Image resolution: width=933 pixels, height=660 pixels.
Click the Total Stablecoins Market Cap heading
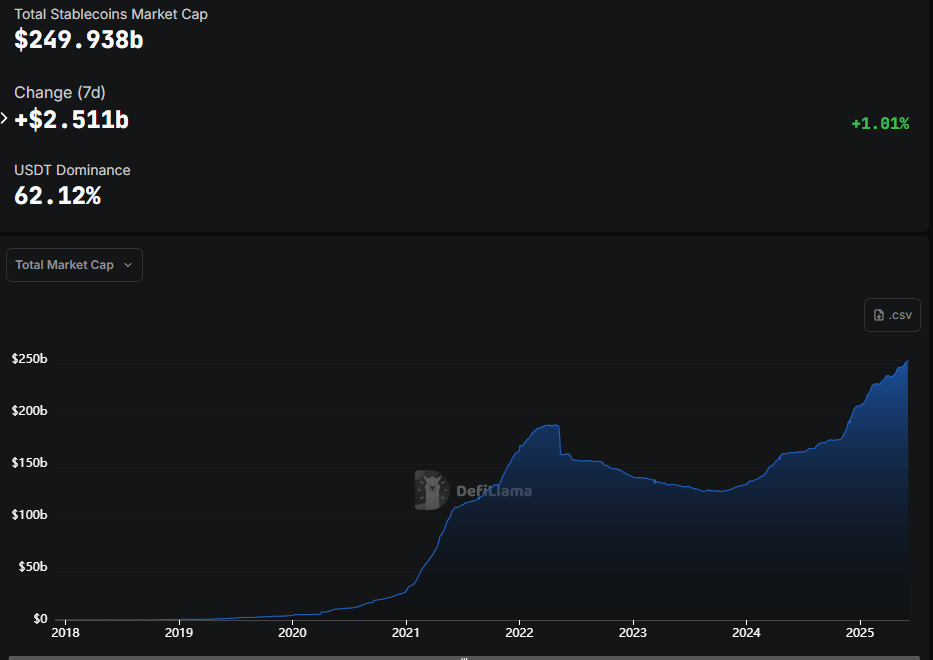click(x=111, y=14)
